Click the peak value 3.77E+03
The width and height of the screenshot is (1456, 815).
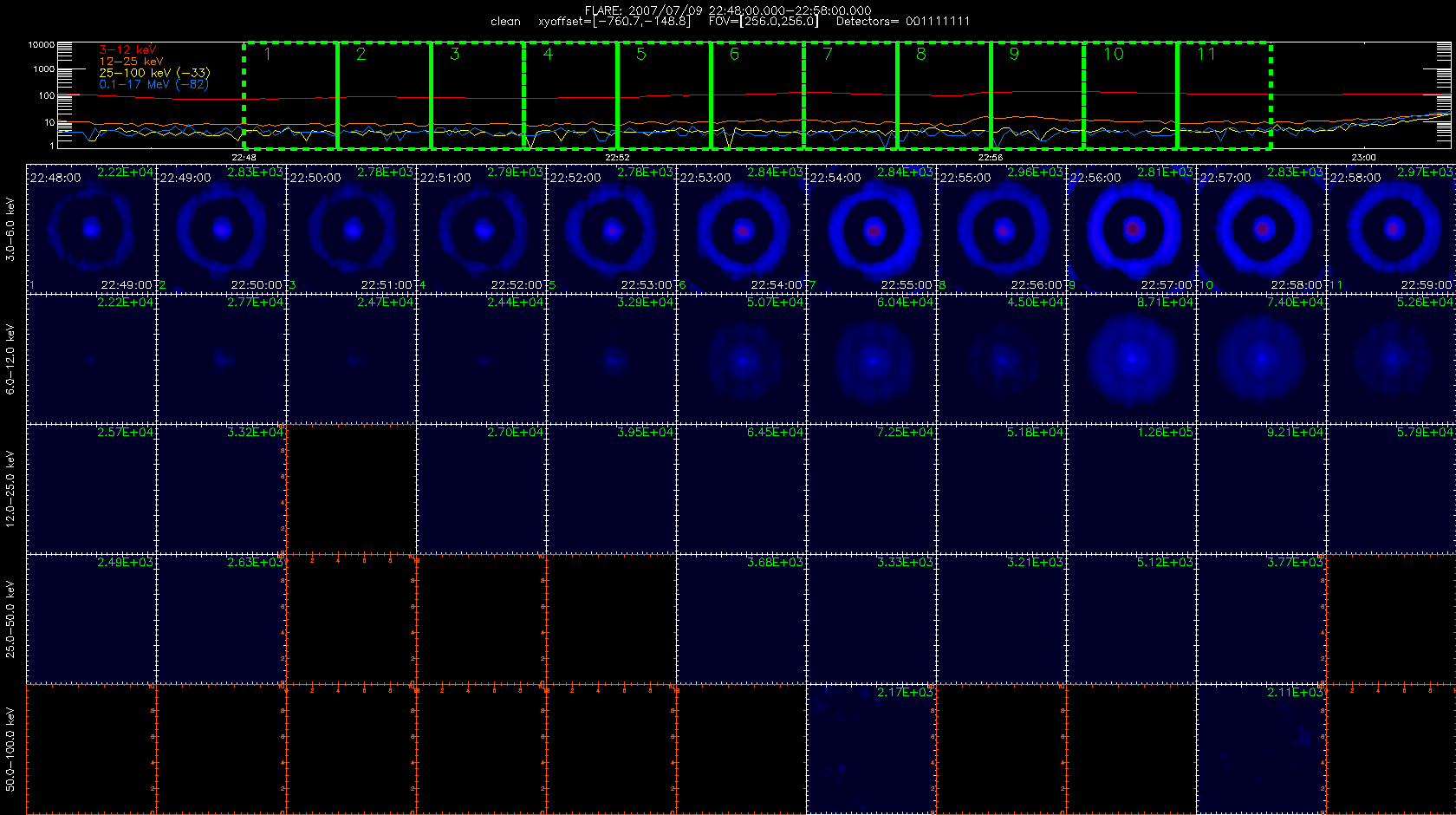point(1296,563)
